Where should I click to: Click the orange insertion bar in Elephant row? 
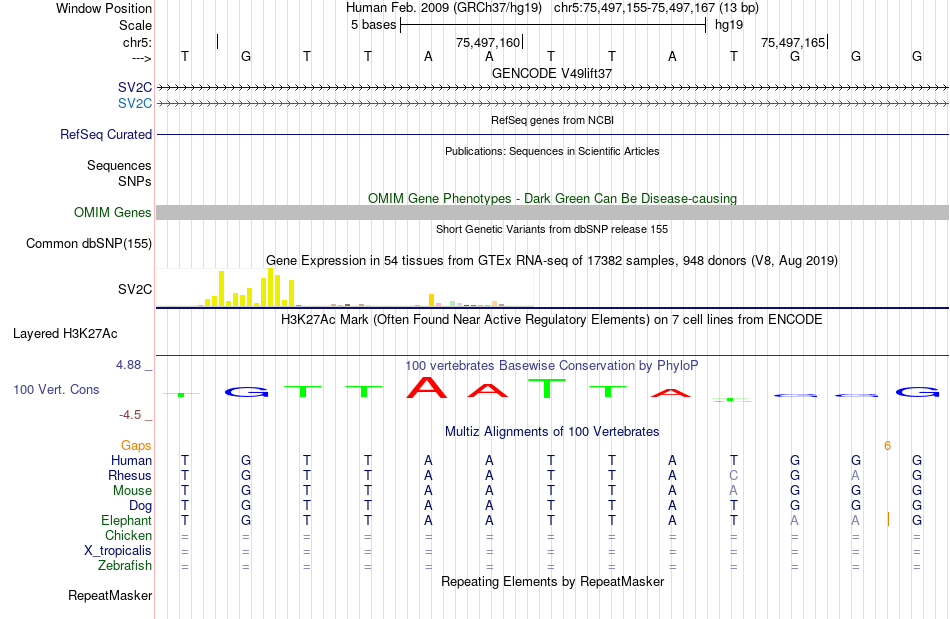888,520
